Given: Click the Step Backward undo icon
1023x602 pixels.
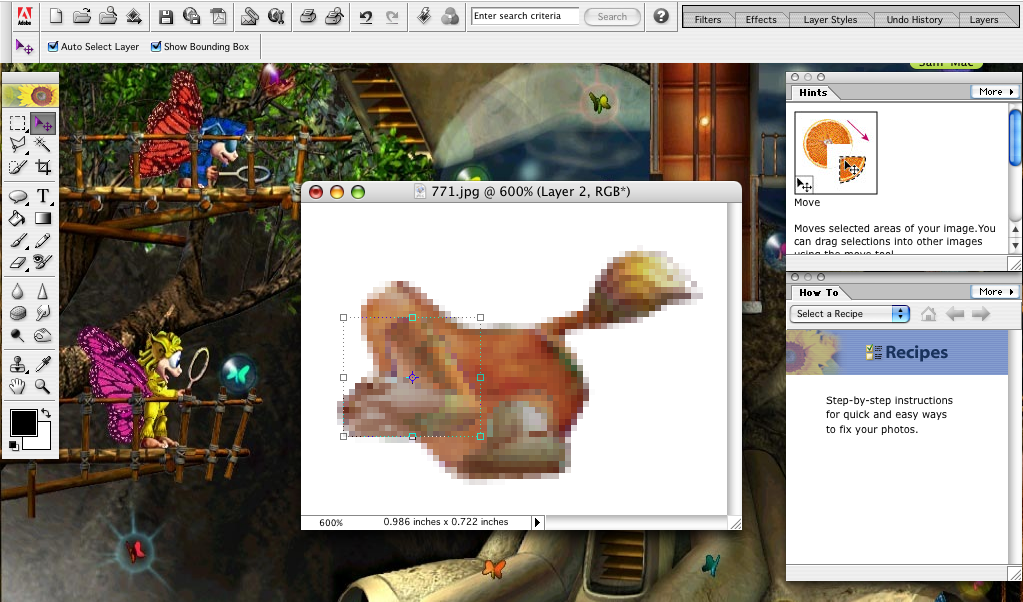Looking at the screenshot, I should 366,17.
